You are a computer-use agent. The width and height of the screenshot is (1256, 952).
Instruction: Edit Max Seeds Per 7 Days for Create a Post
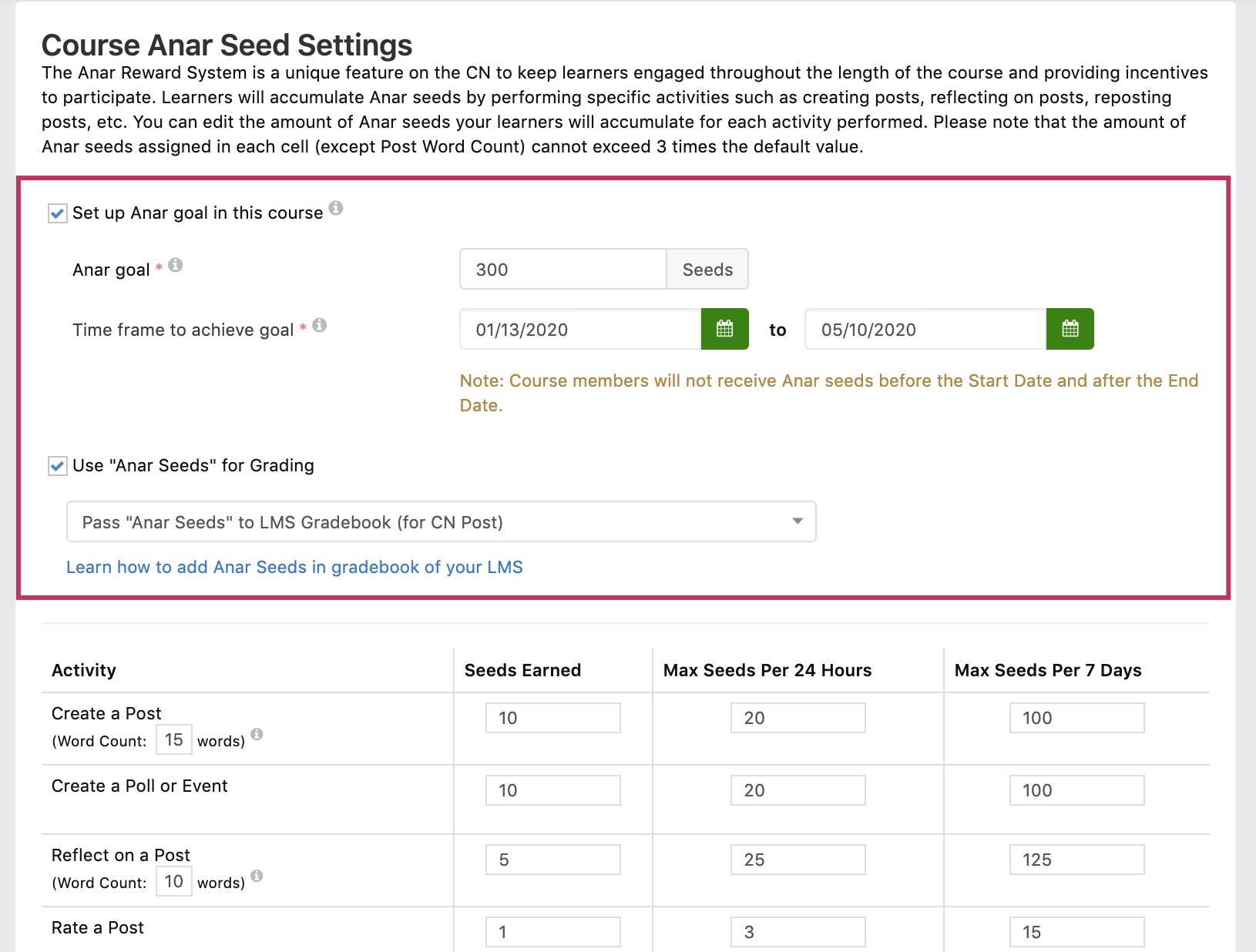pos(1077,718)
